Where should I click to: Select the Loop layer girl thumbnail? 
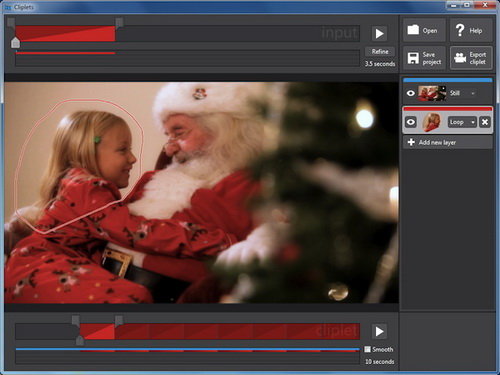point(432,122)
